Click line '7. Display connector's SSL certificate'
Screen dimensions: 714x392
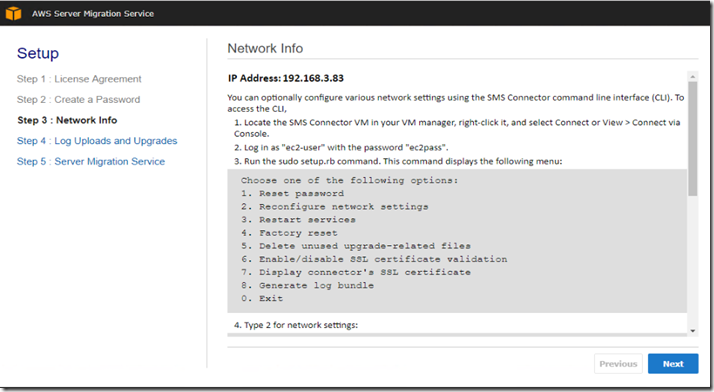tap(356, 272)
